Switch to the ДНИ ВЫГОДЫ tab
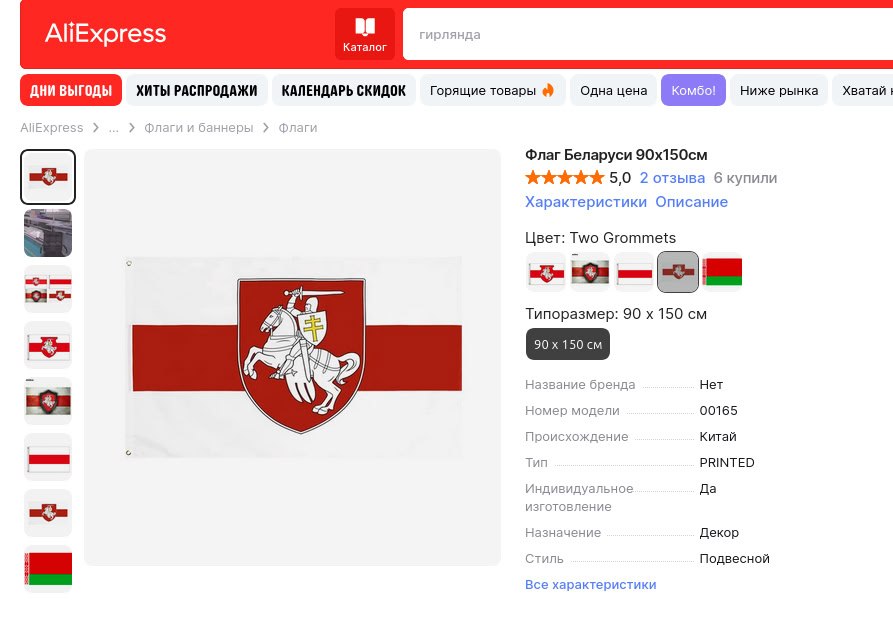Screen dimensions: 893x632 [x=71, y=90]
